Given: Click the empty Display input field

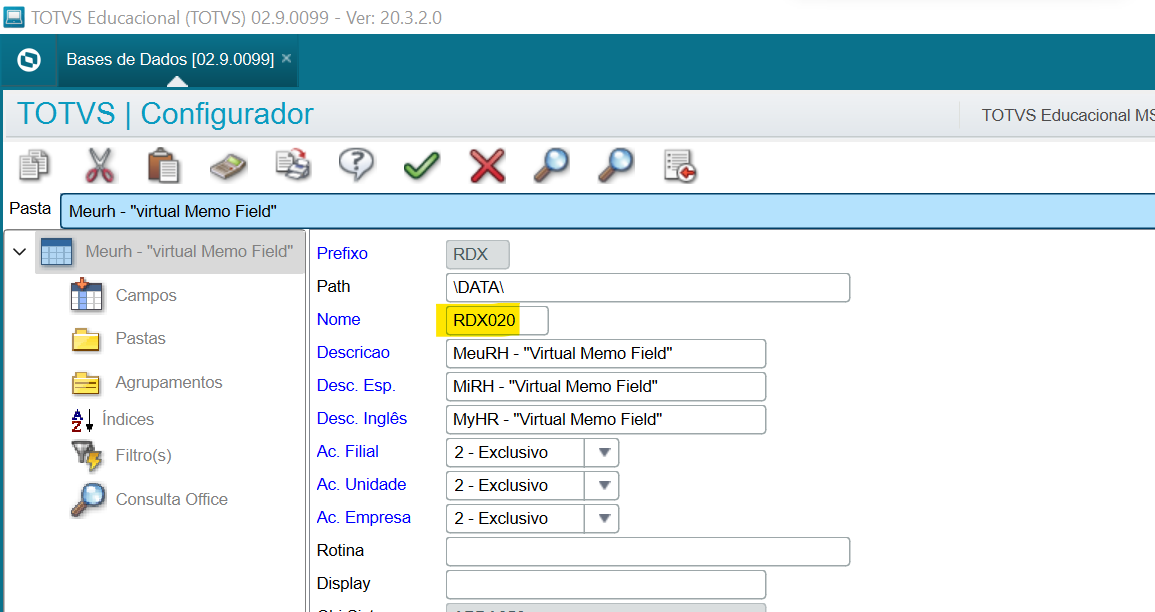Looking at the screenshot, I should tap(605, 585).
